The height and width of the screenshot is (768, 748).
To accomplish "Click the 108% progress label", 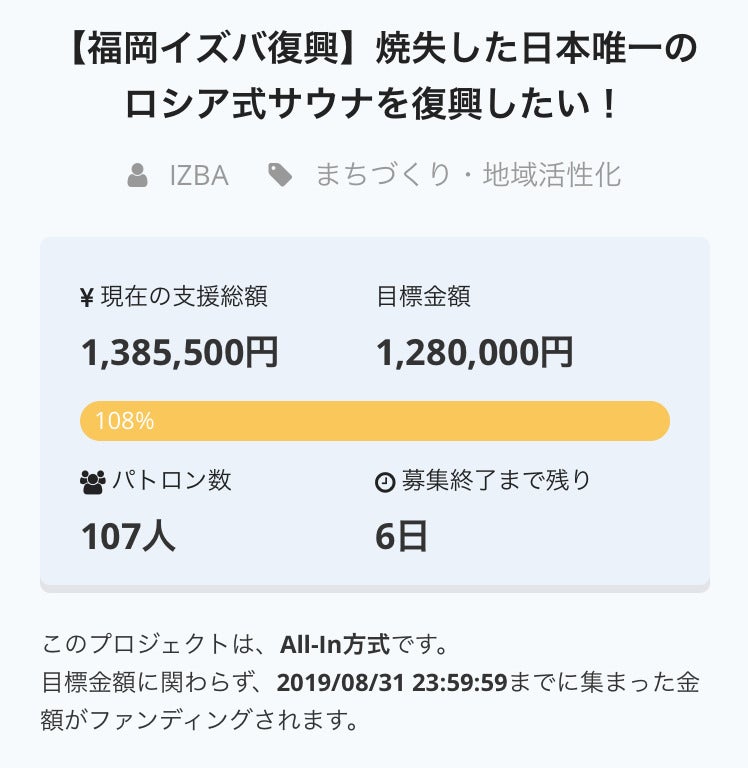I will (125, 421).
